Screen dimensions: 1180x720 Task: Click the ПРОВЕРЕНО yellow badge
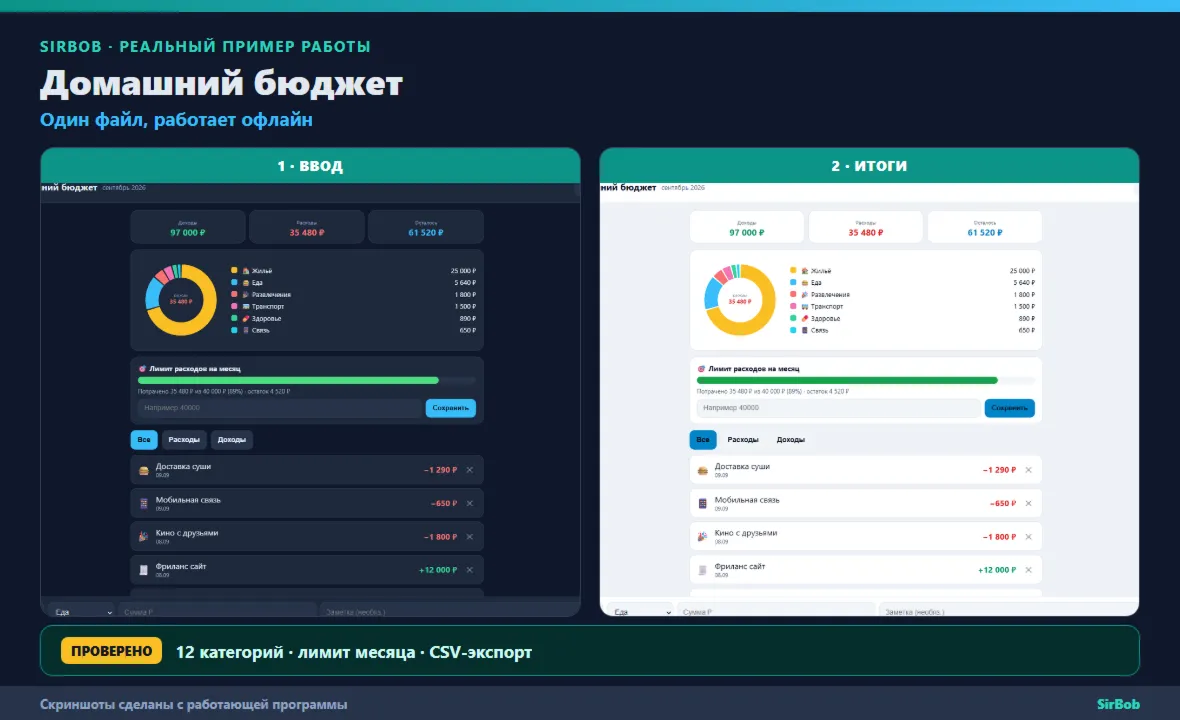point(111,651)
